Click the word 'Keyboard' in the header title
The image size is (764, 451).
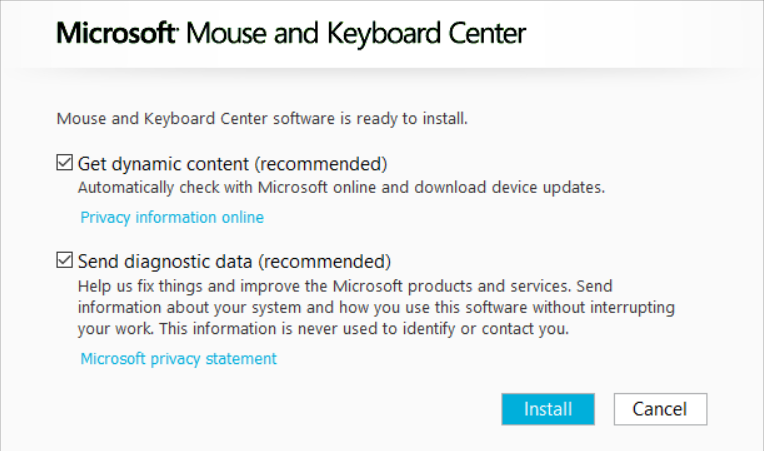(384, 35)
